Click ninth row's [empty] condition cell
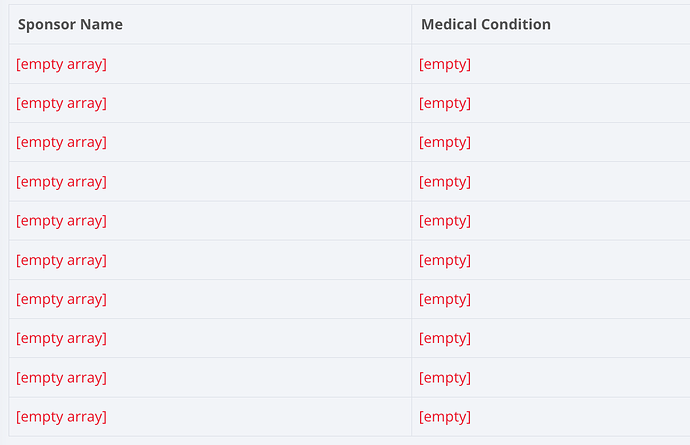This screenshot has height=445, width=690. 445,377
